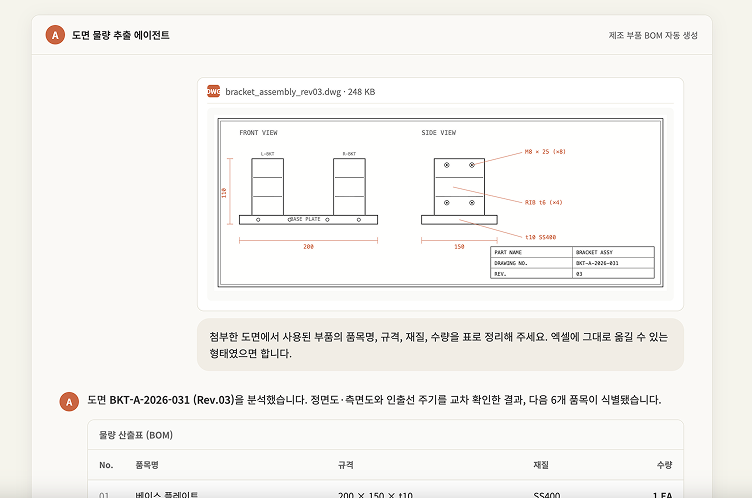Click the t10 SS400 callout in drawing
Screen dimensions: 752x498
pos(540,237)
